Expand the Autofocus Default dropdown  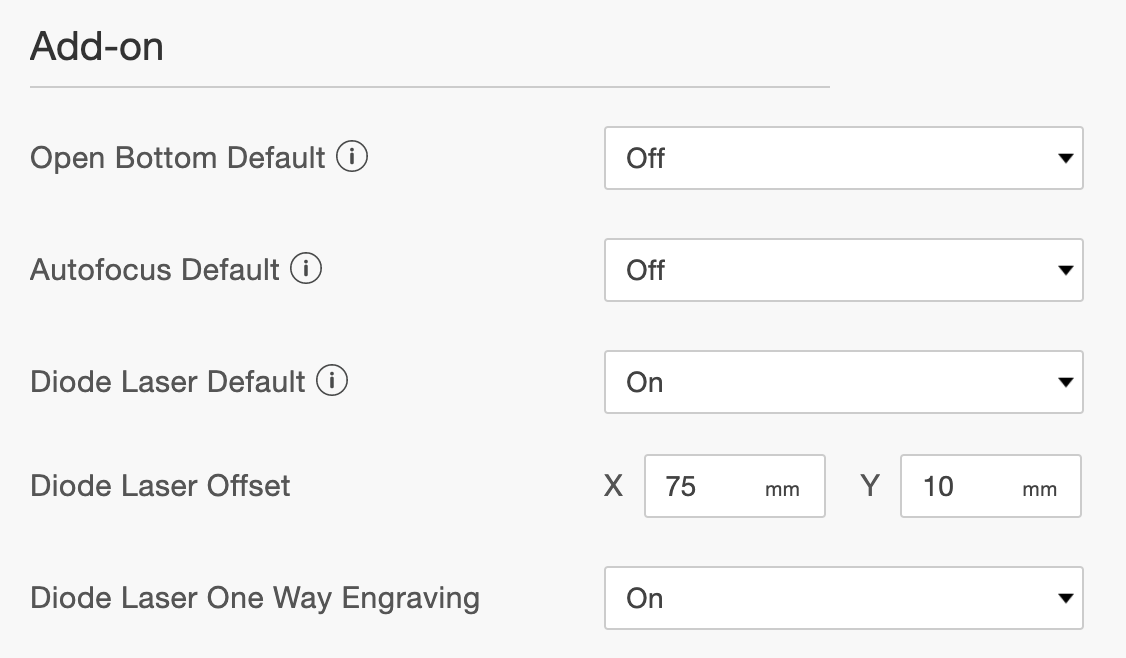844,270
